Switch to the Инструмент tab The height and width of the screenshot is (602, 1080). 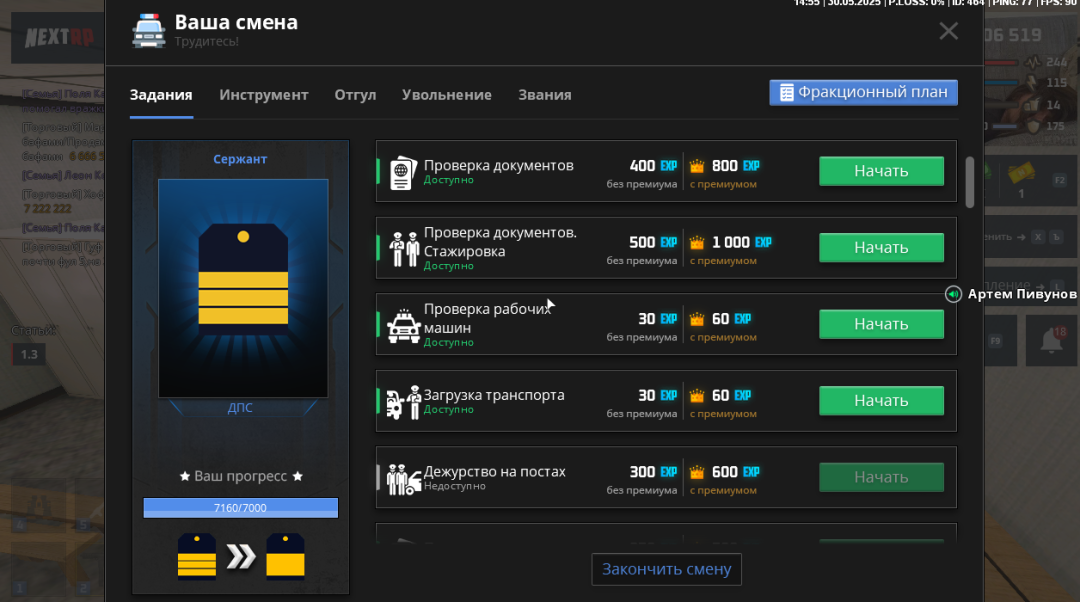pyautogui.click(x=264, y=95)
